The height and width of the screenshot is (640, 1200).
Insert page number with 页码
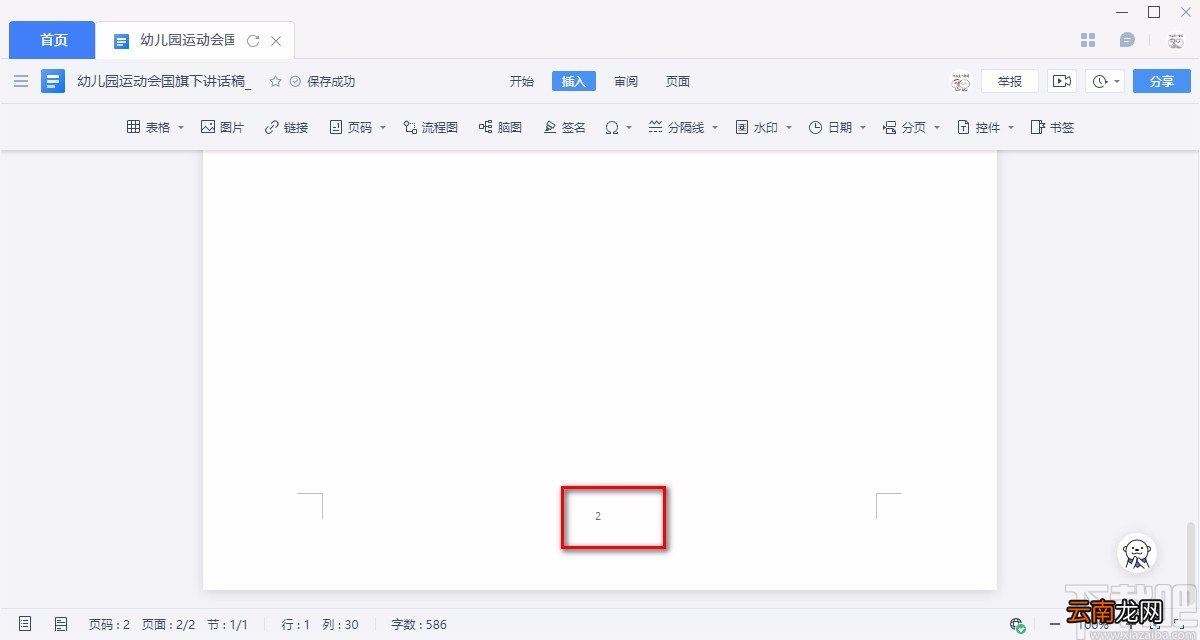pos(350,127)
